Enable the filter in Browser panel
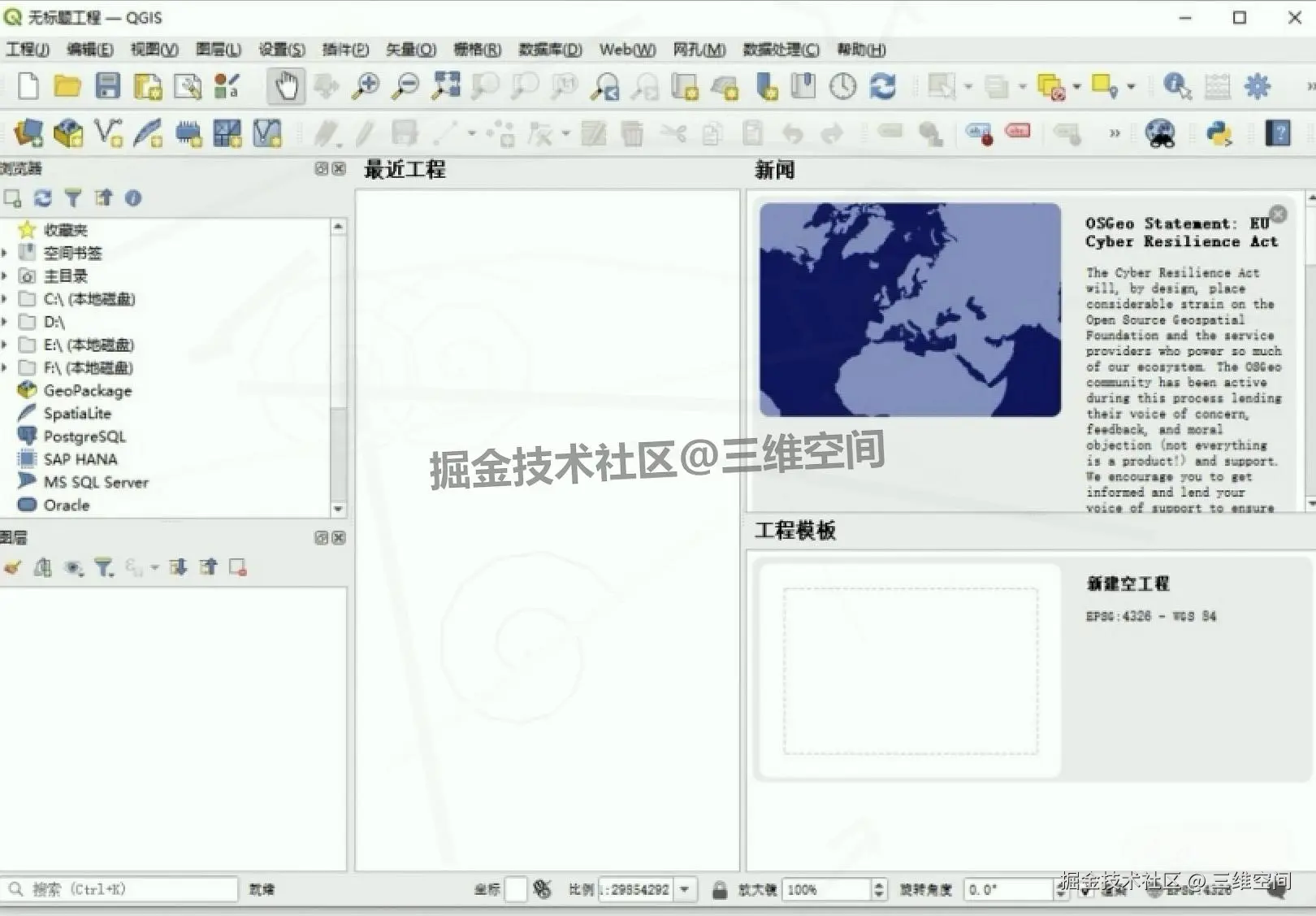This screenshot has width=1316, height=916. click(x=73, y=198)
